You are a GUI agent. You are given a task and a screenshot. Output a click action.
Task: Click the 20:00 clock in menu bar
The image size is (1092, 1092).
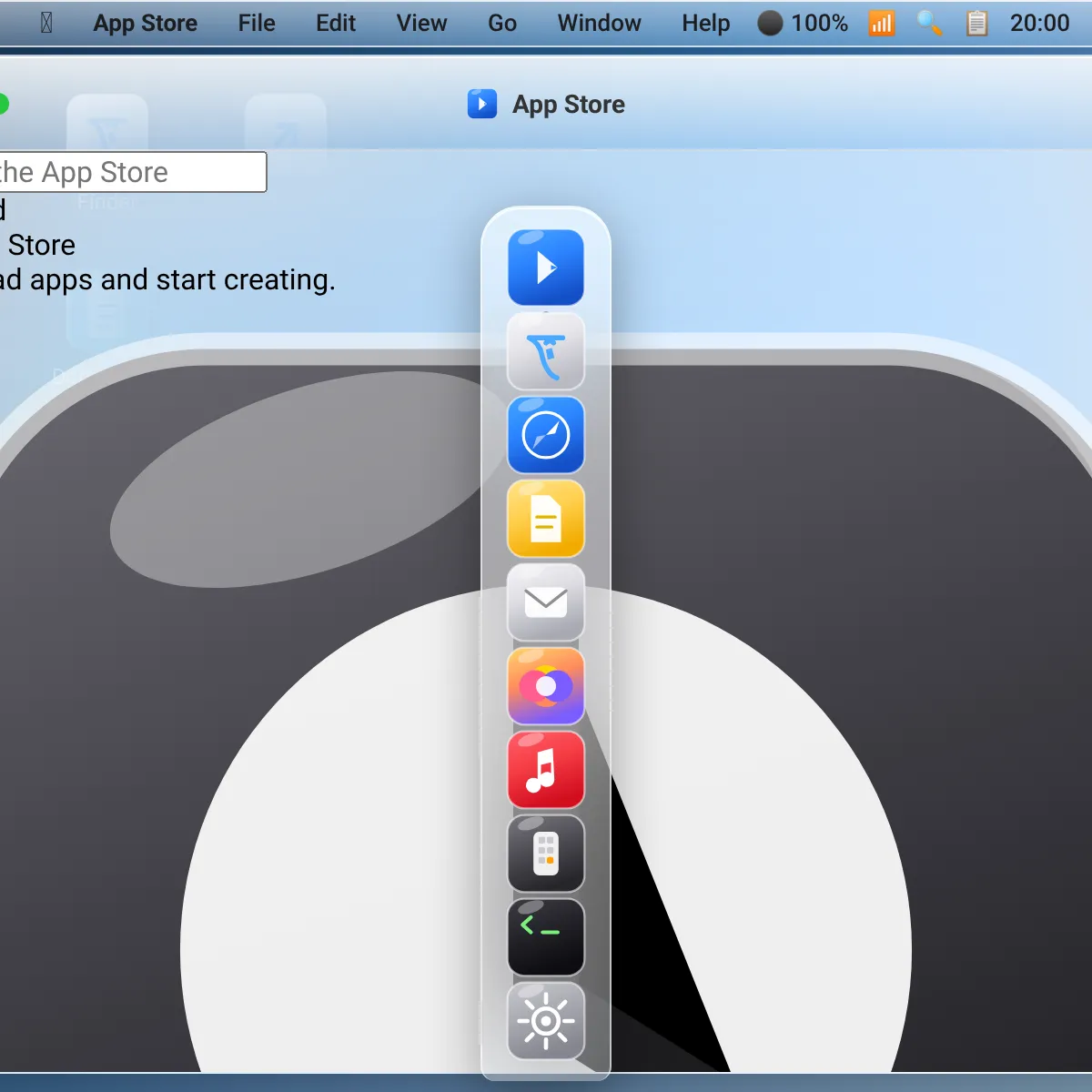(1040, 23)
